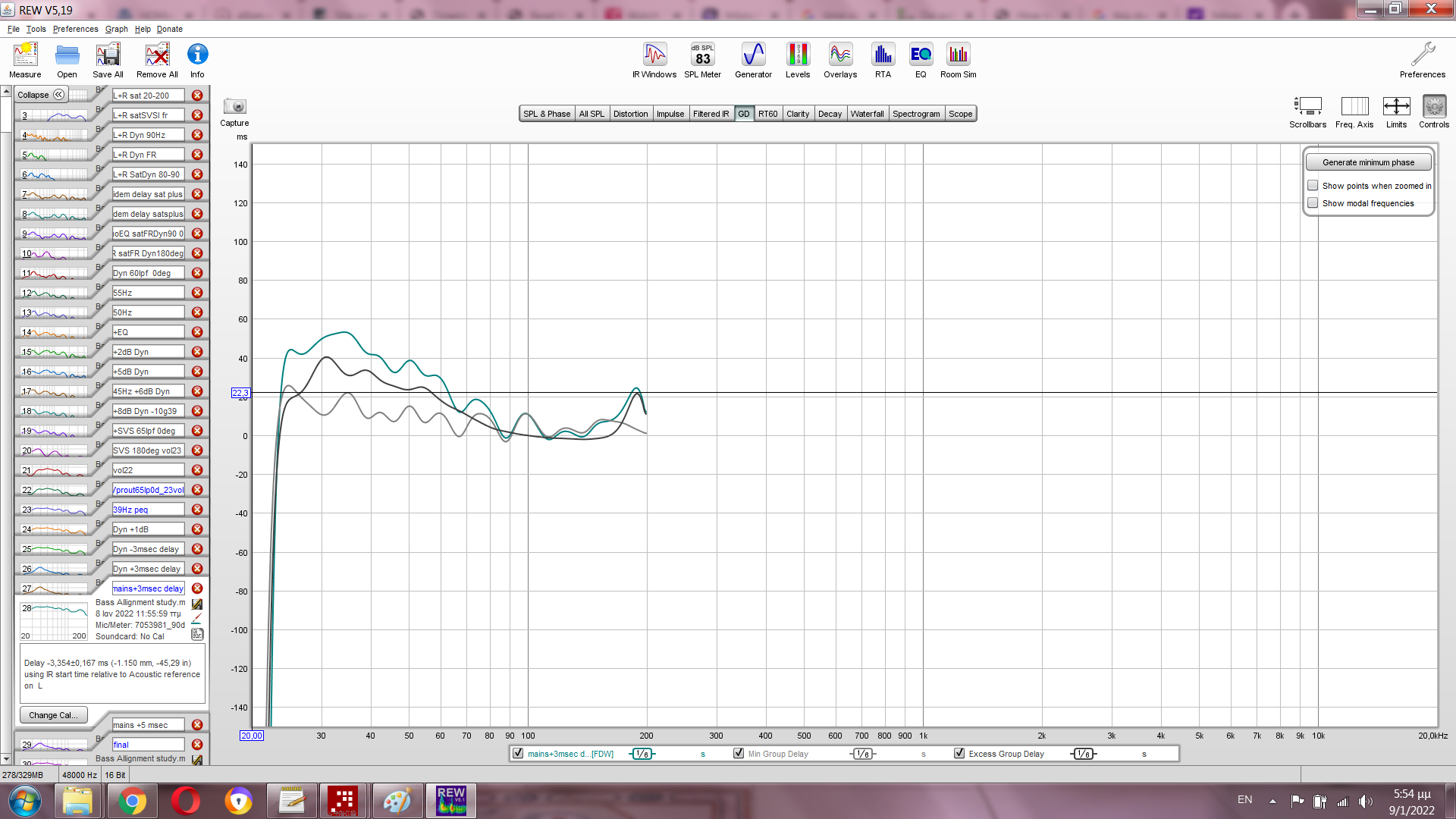Remove the 'mains+3msec delay' measurement

(197, 588)
